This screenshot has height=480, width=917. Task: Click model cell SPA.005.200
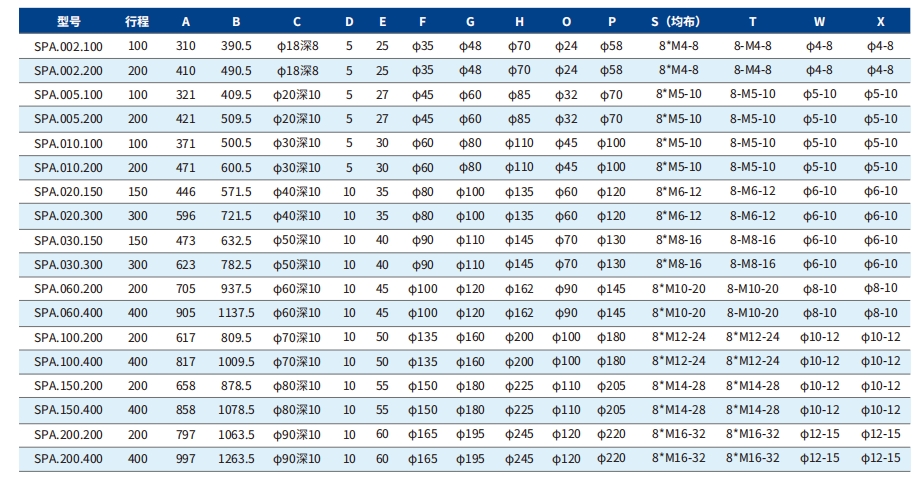point(68,119)
